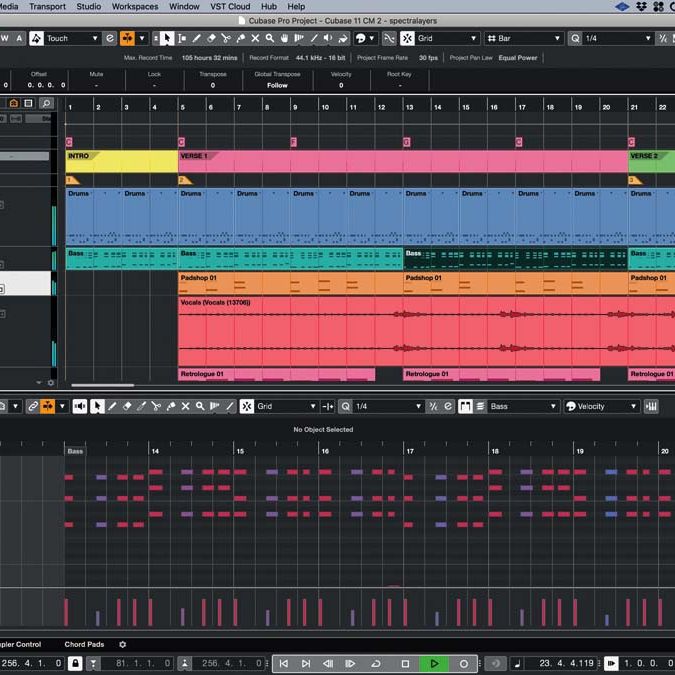Viewport: 675px width, 675px height.
Task: Click the Stop transport button
Action: point(405,664)
